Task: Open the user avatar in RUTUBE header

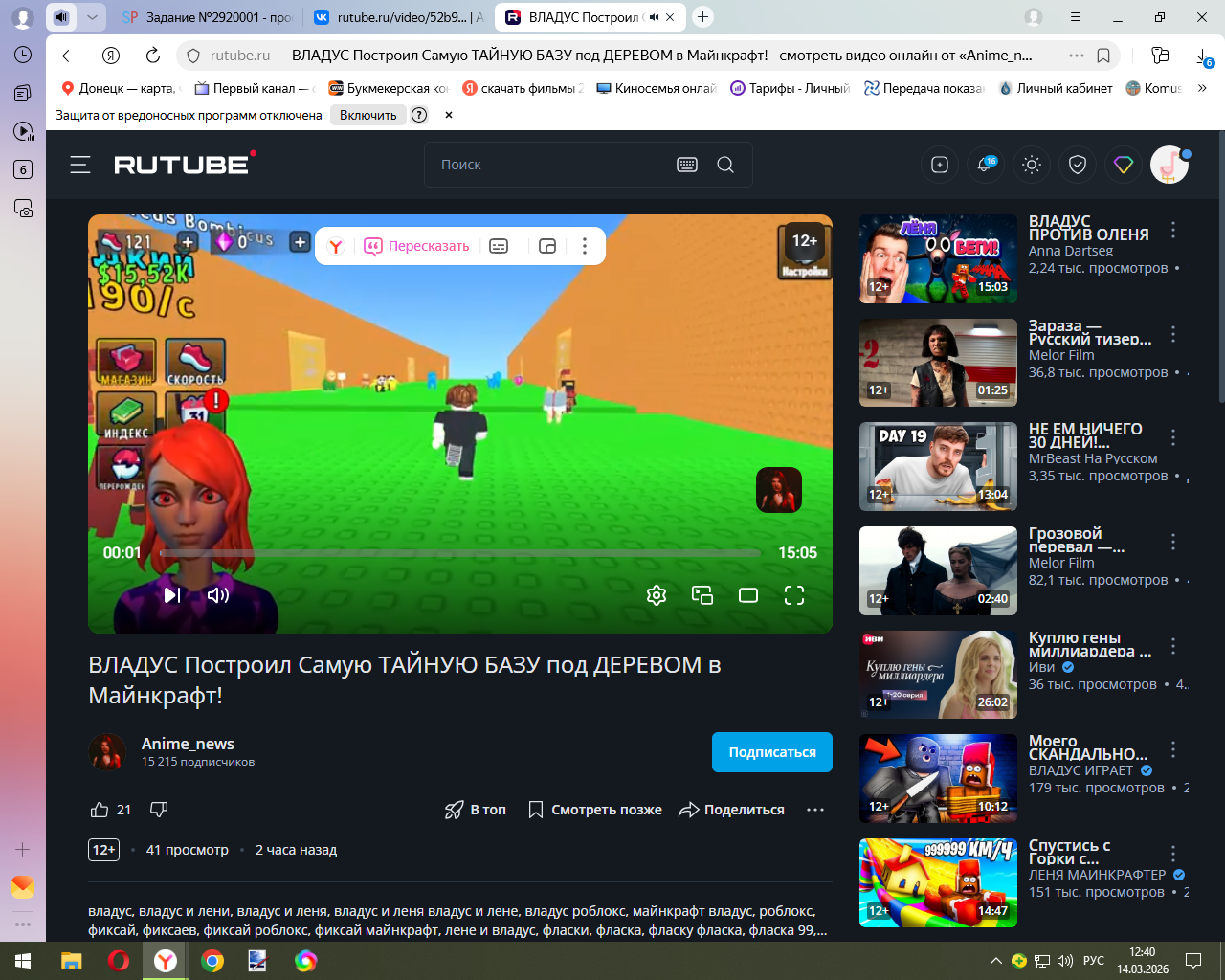Action: pos(1169,165)
